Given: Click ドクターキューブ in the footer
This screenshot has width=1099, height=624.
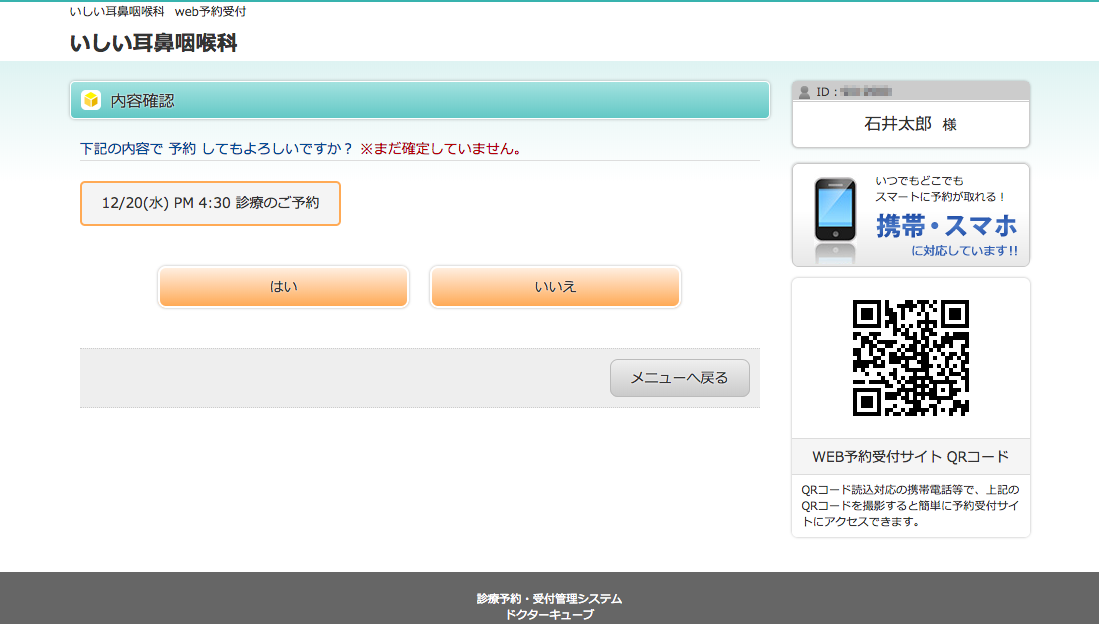Looking at the screenshot, I should 549,615.
